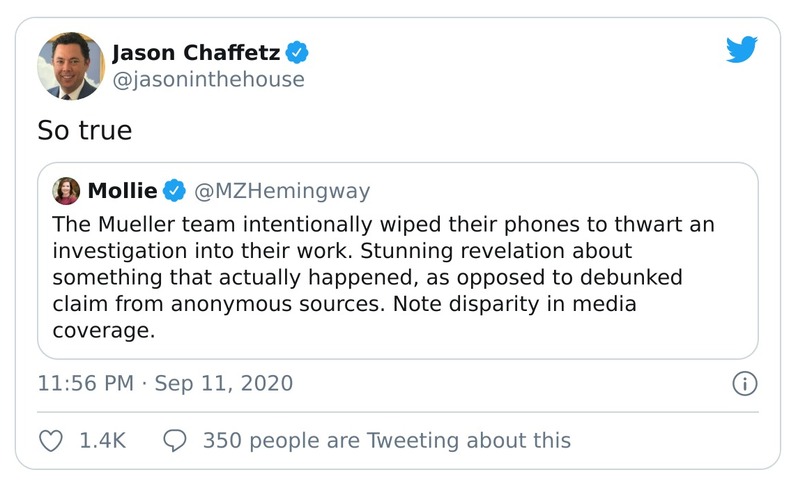798x486 pixels.
Task: Open the tweet info circle icon
Action: pyautogui.click(x=744, y=383)
